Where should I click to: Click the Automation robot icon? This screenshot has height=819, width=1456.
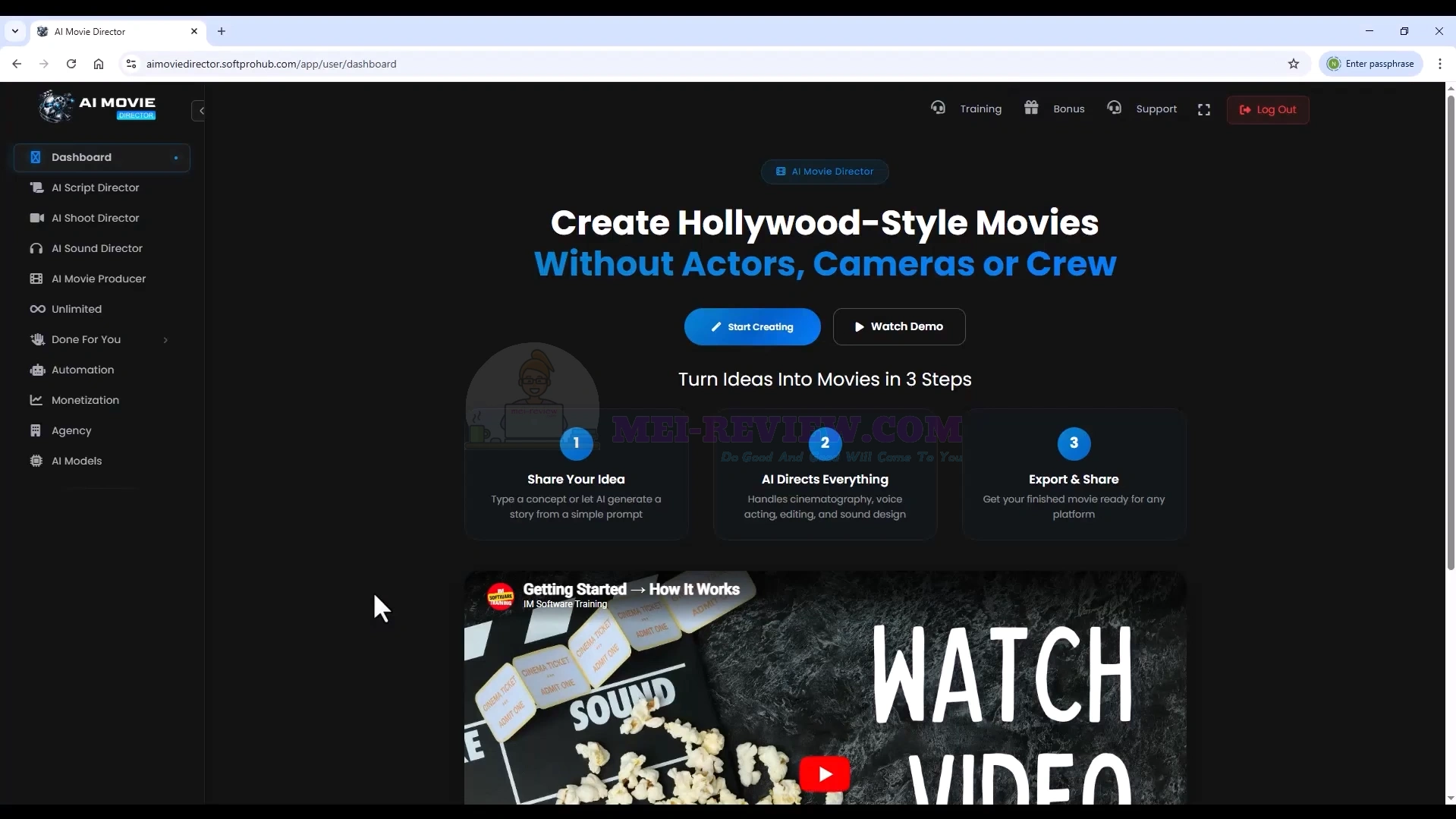[37, 370]
